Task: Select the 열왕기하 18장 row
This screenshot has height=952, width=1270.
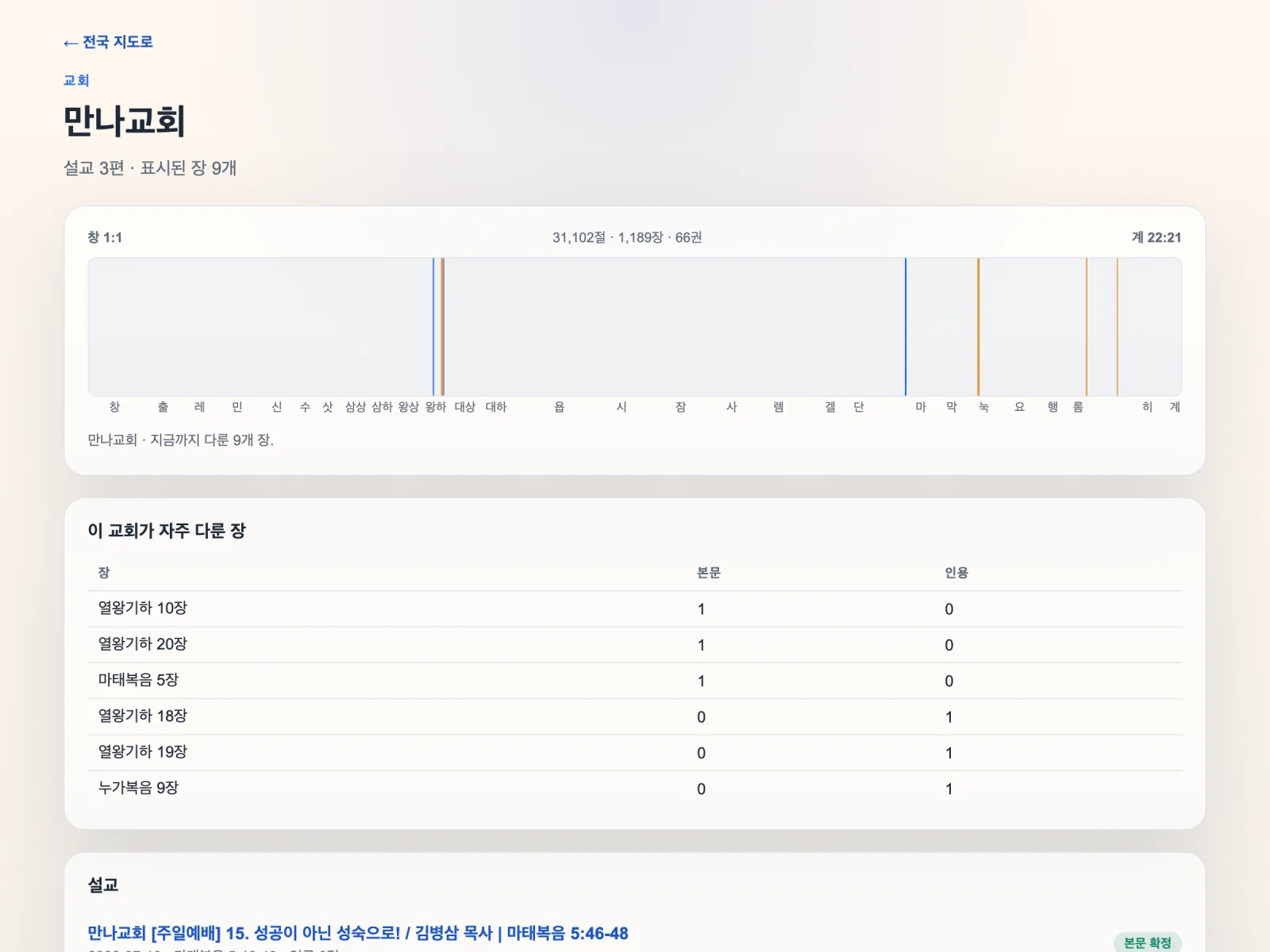Action: click(635, 716)
